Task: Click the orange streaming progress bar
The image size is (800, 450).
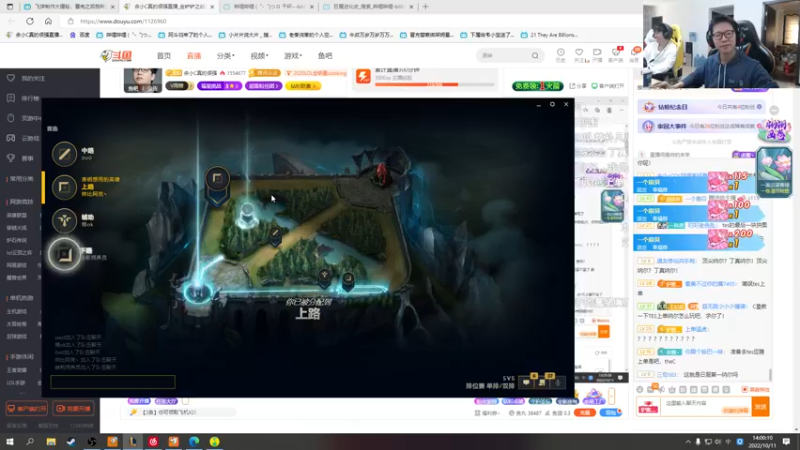Action: click(x=434, y=84)
